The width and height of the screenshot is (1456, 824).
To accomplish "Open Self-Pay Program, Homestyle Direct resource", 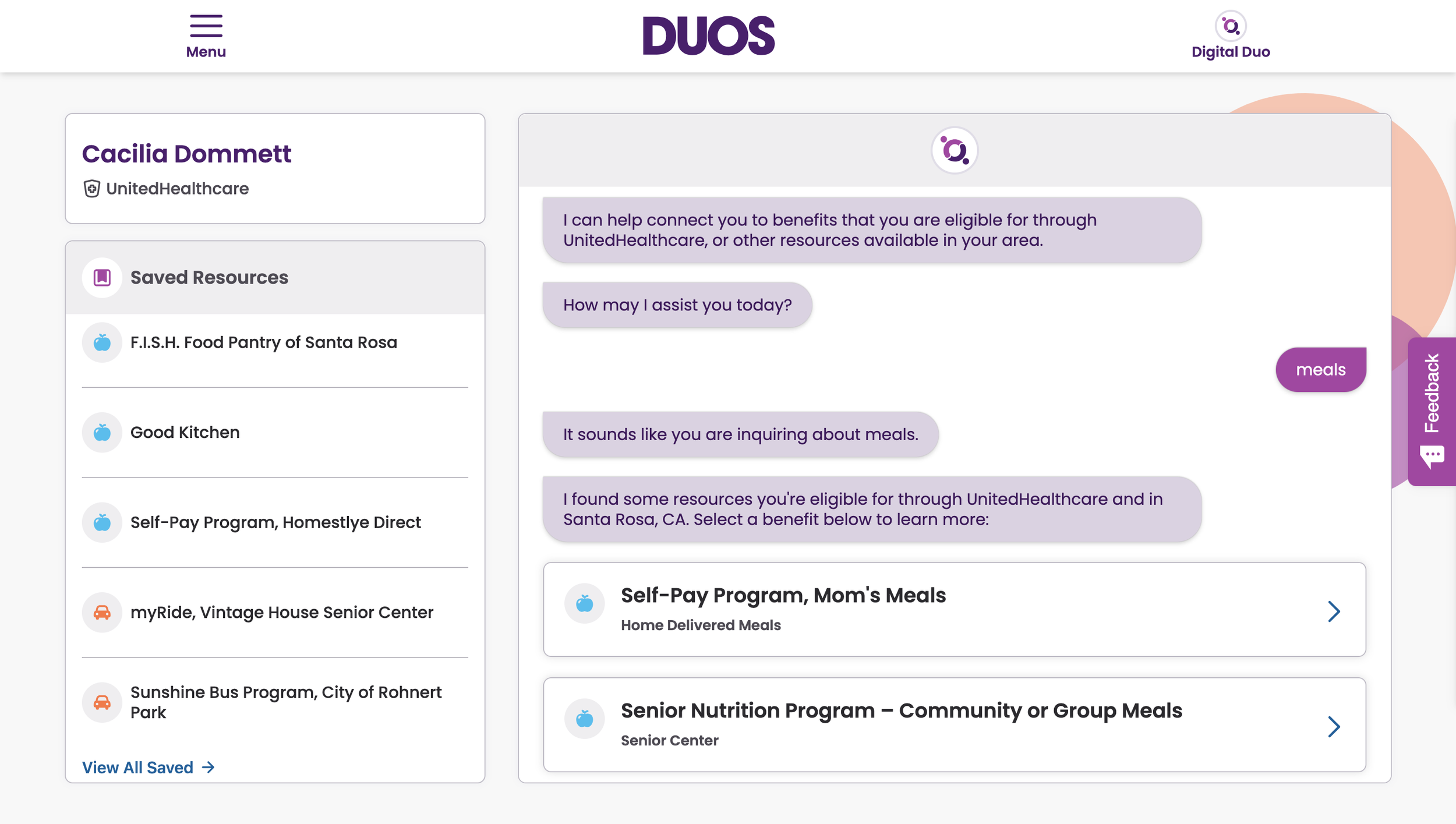I will (x=275, y=522).
